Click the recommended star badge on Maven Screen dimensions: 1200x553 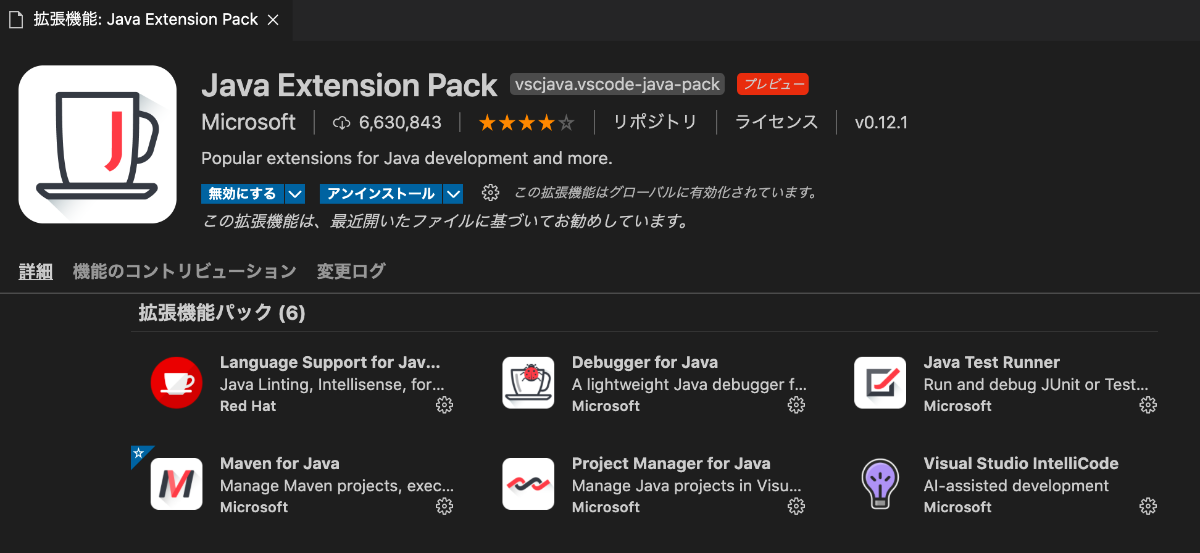pyautogui.click(x=140, y=455)
